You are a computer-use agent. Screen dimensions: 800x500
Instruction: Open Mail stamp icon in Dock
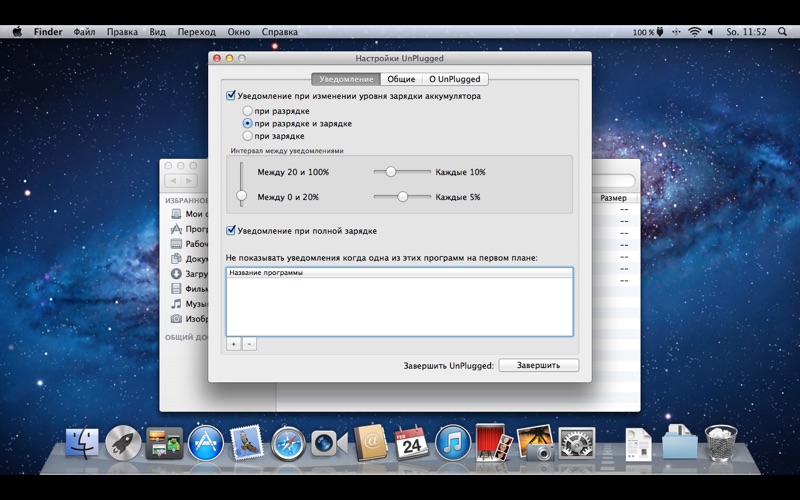(x=247, y=443)
